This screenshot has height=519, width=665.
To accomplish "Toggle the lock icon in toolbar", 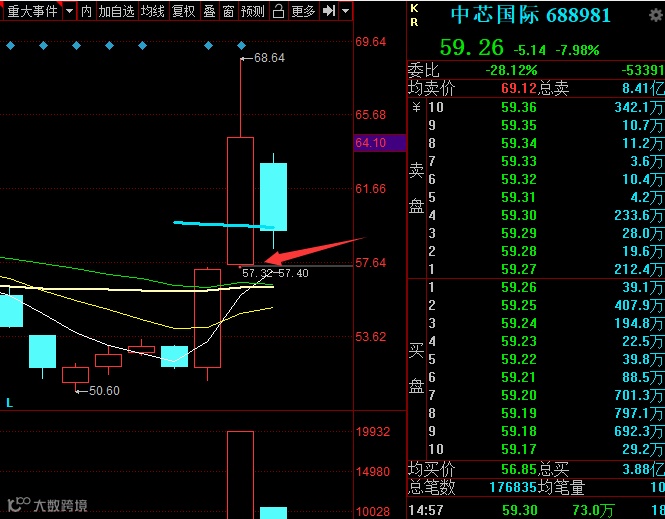I will point(278,11).
